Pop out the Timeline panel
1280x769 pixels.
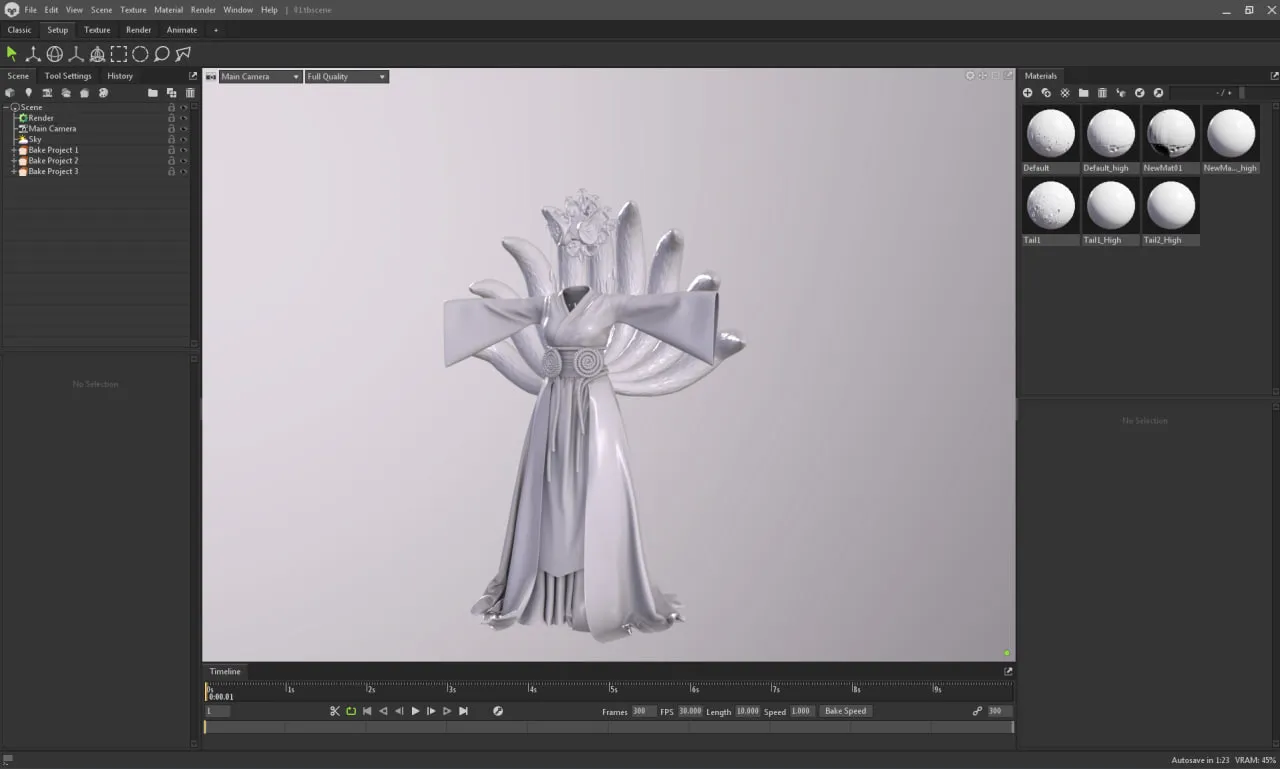1008,671
